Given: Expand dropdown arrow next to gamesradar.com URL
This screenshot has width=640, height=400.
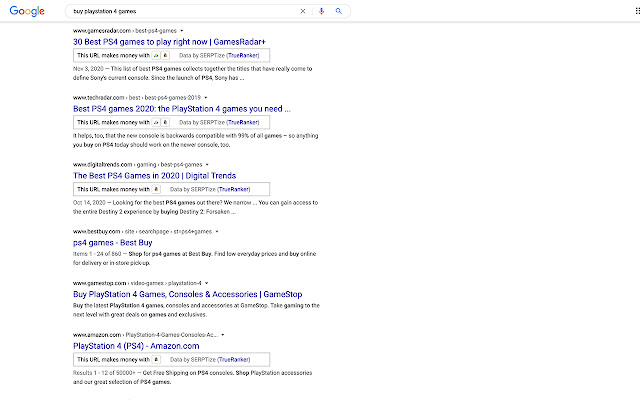Looking at the screenshot, I should pos(182,31).
